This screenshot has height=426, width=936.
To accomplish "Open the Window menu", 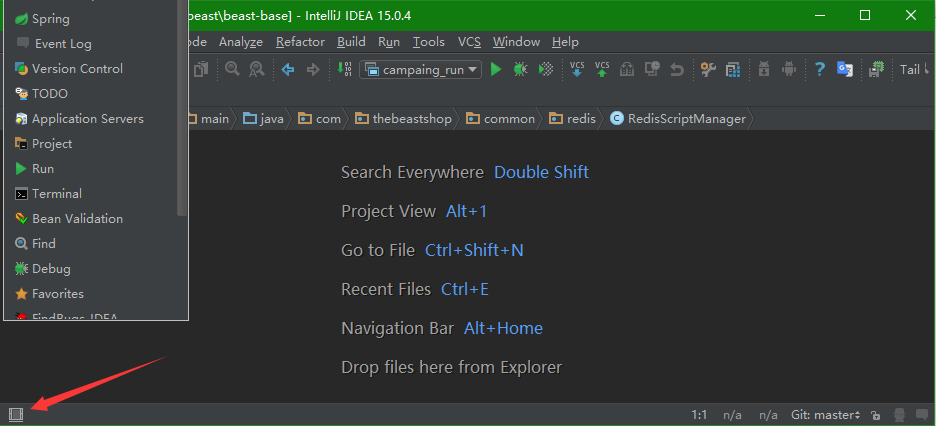I will (x=516, y=42).
